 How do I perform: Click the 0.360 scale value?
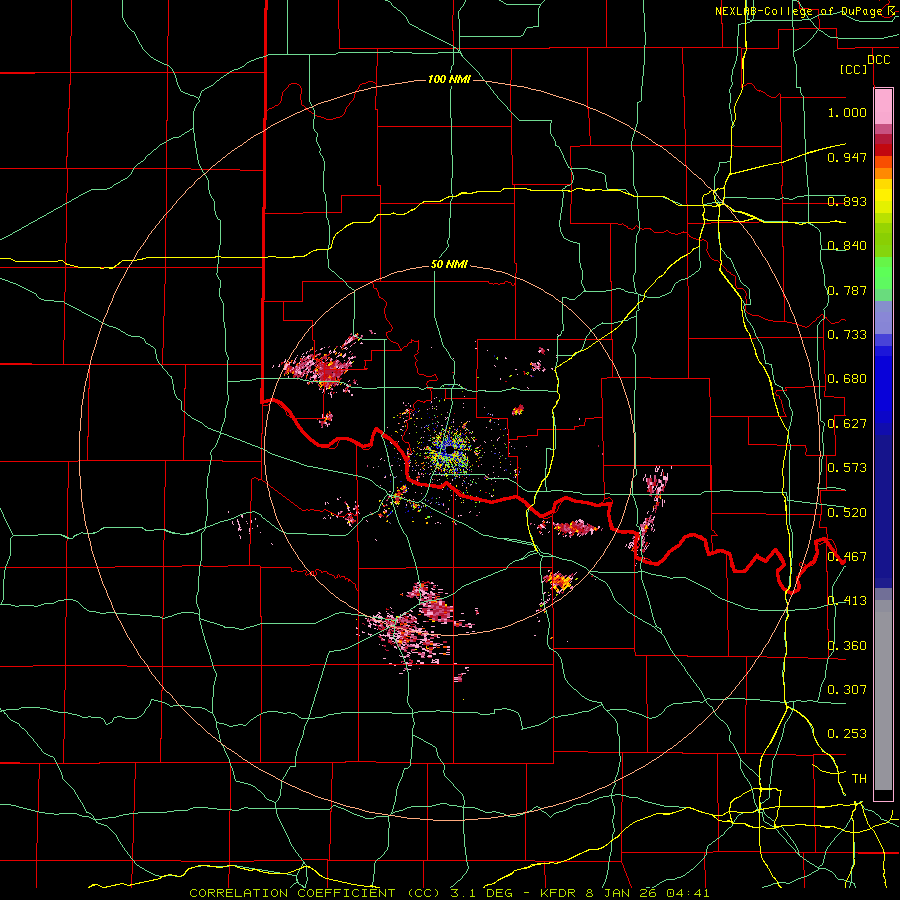(847, 646)
